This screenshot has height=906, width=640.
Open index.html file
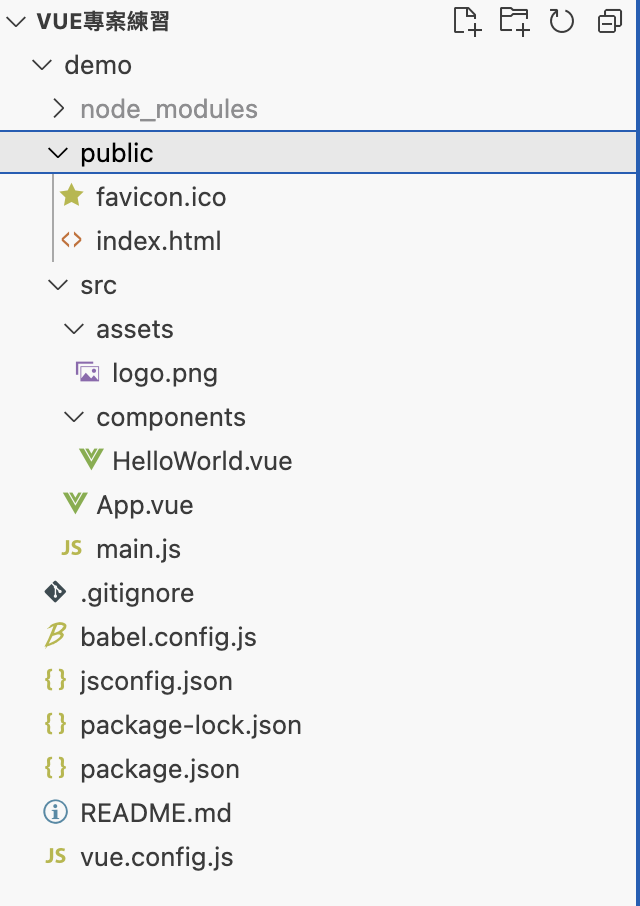pyautogui.click(x=158, y=241)
